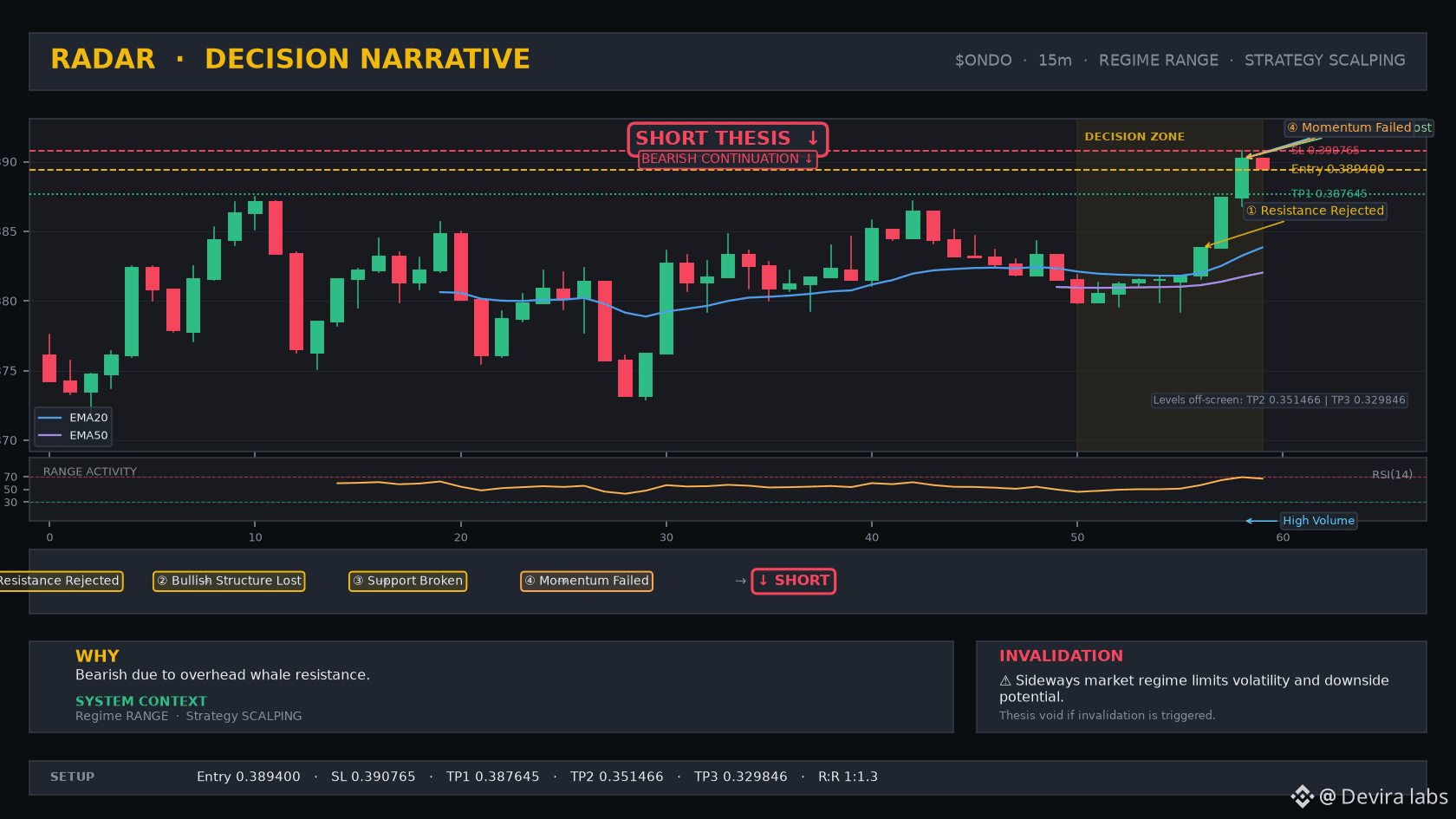Image resolution: width=1456 pixels, height=819 pixels.
Task: Click TP1 0.387645 in the SETUP bar
Action: coord(493,777)
